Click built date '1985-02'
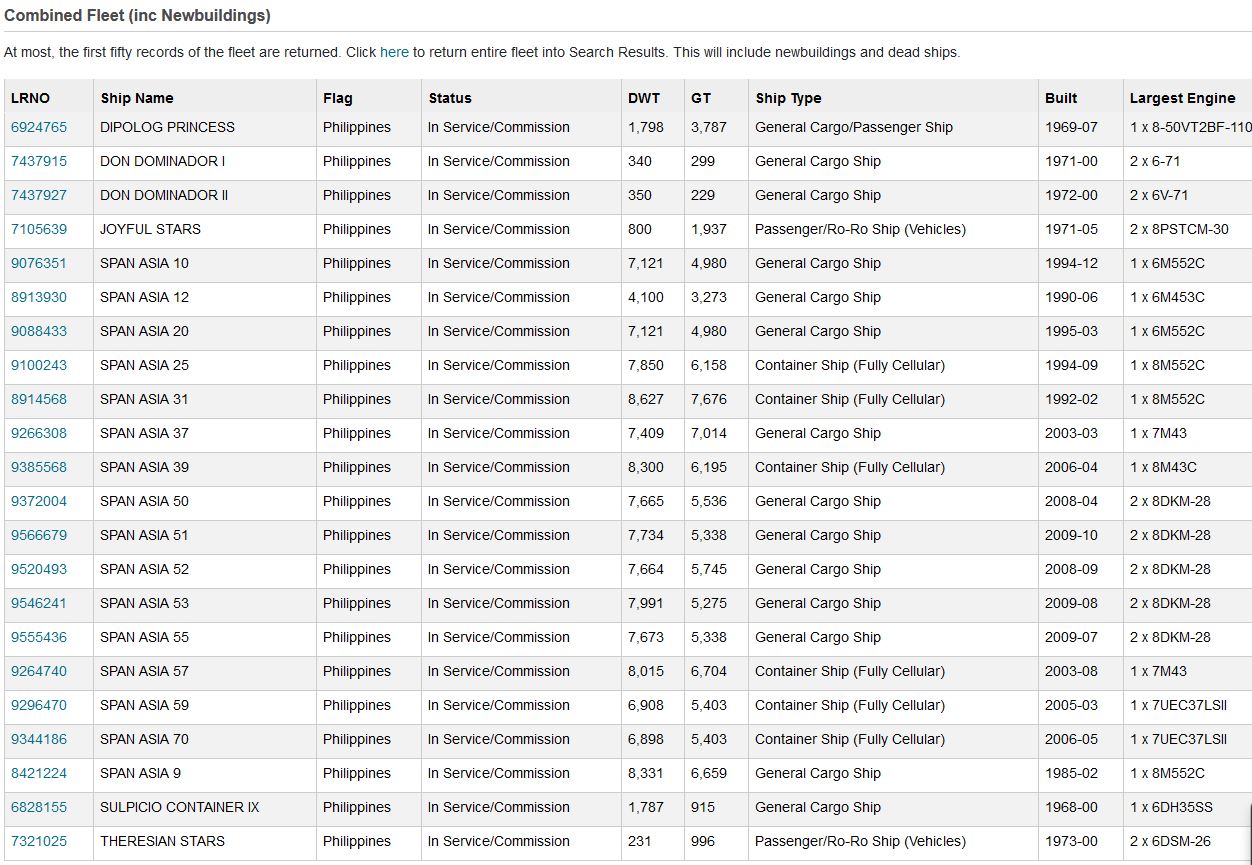Image resolution: width=1252 pixels, height=865 pixels. [1071, 773]
